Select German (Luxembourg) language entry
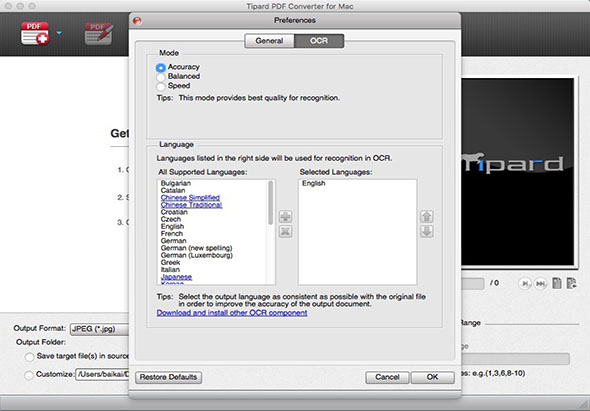Screen dimensions: 590x411 (x=196, y=255)
